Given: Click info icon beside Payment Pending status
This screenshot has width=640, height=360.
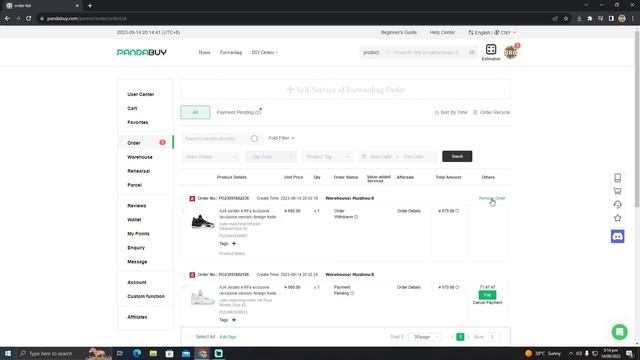Looking at the screenshot, I should tap(352, 293).
